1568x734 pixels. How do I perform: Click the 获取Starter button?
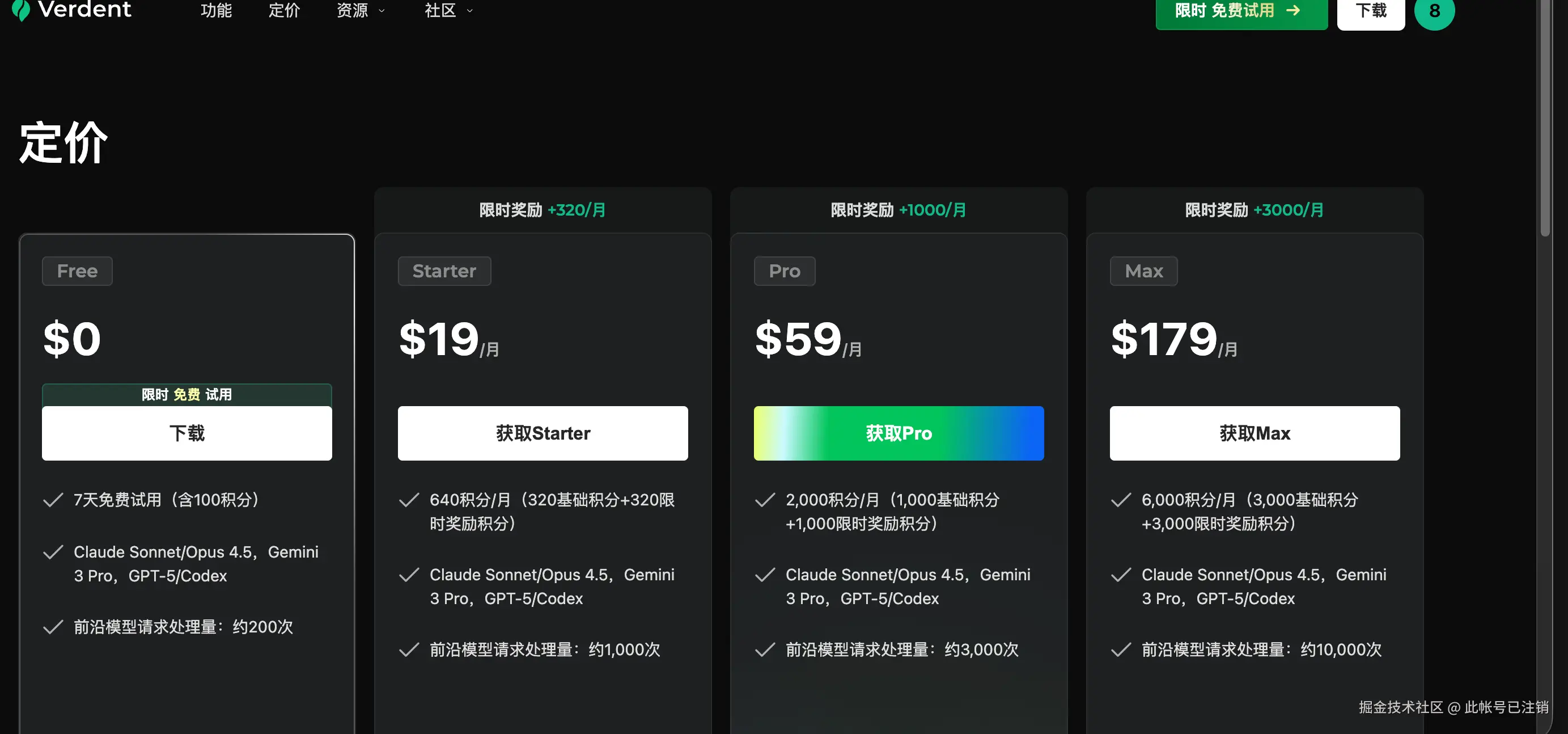click(x=543, y=433)
